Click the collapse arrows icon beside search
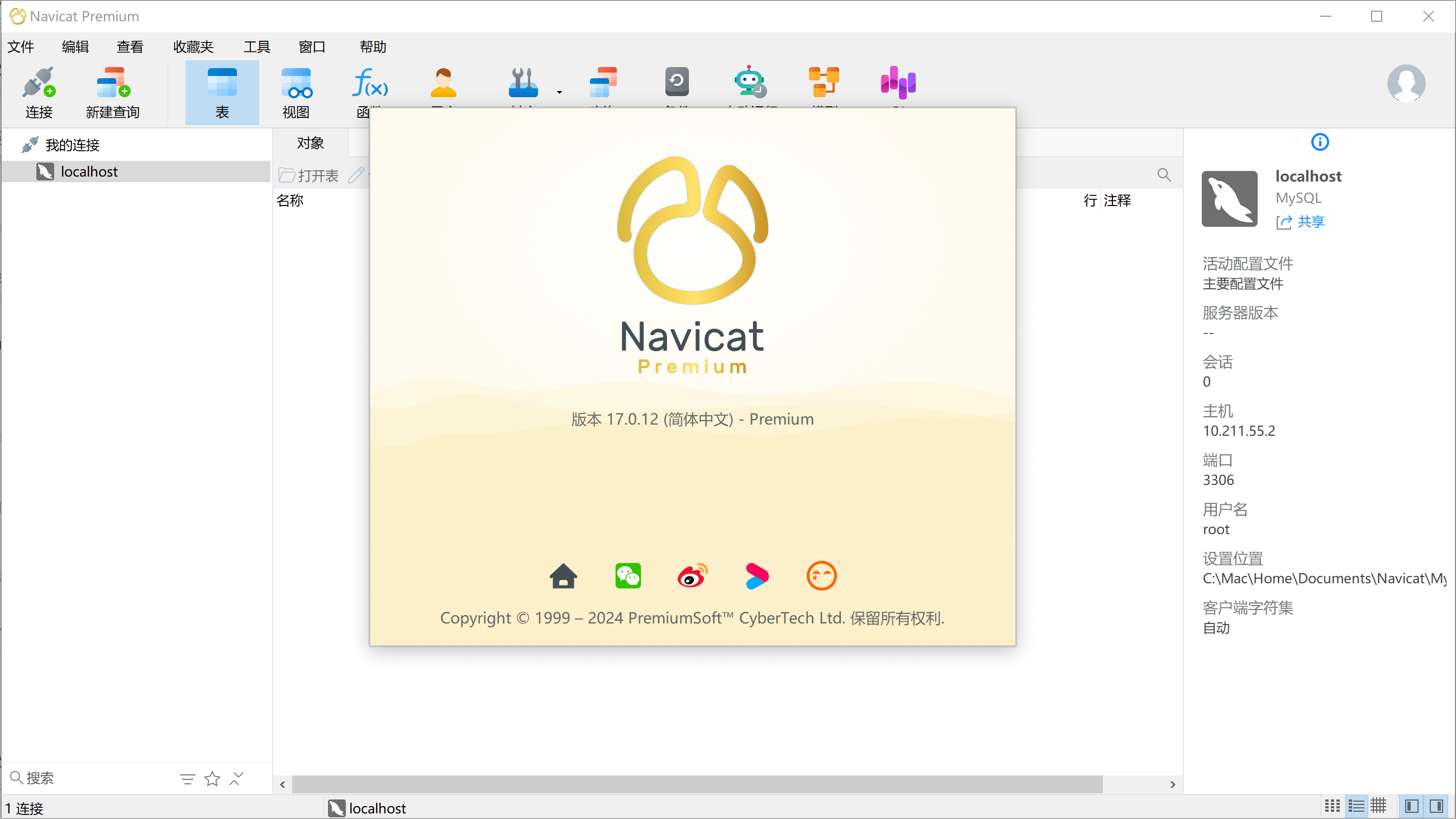 tap(236, 779)
